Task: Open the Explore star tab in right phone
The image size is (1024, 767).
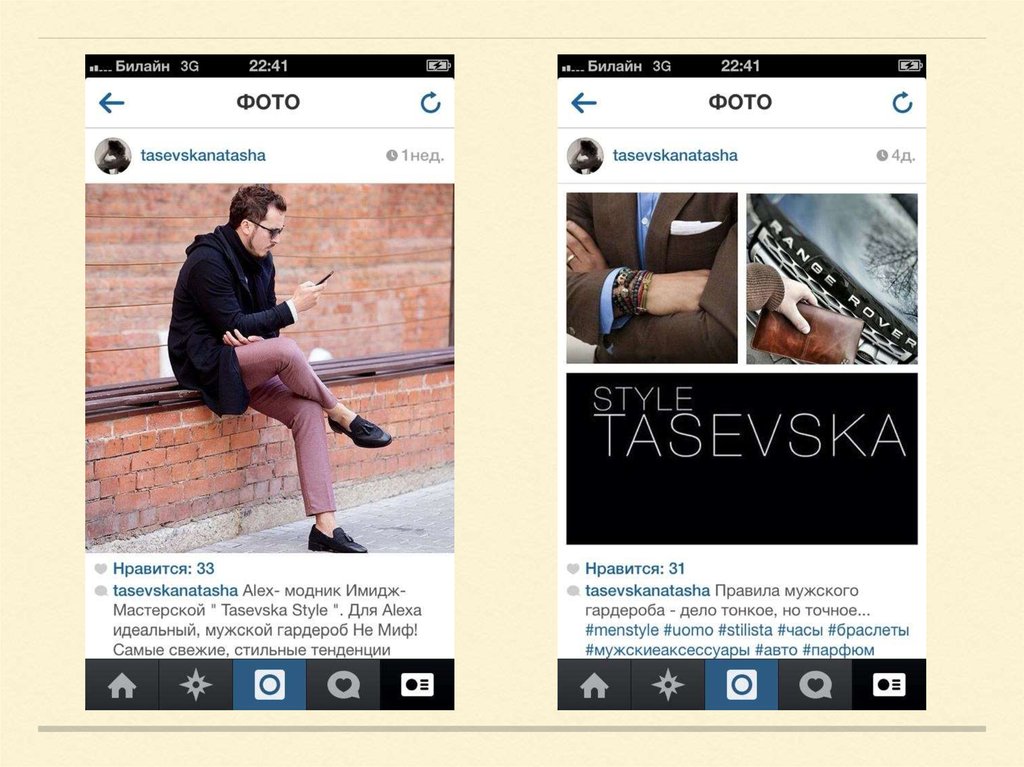Action: coord(668,685)
